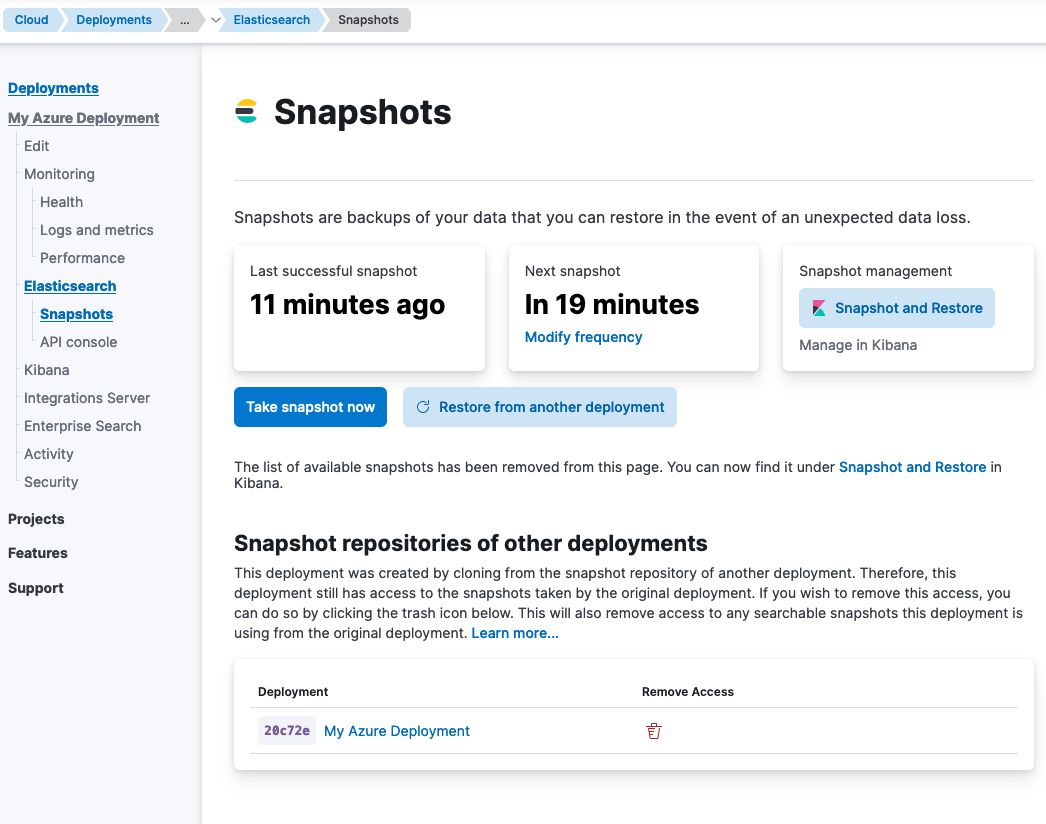This screenshot has width=1046, height=824.
Task: Follow the Learn more link
Action: click(514, 633)
